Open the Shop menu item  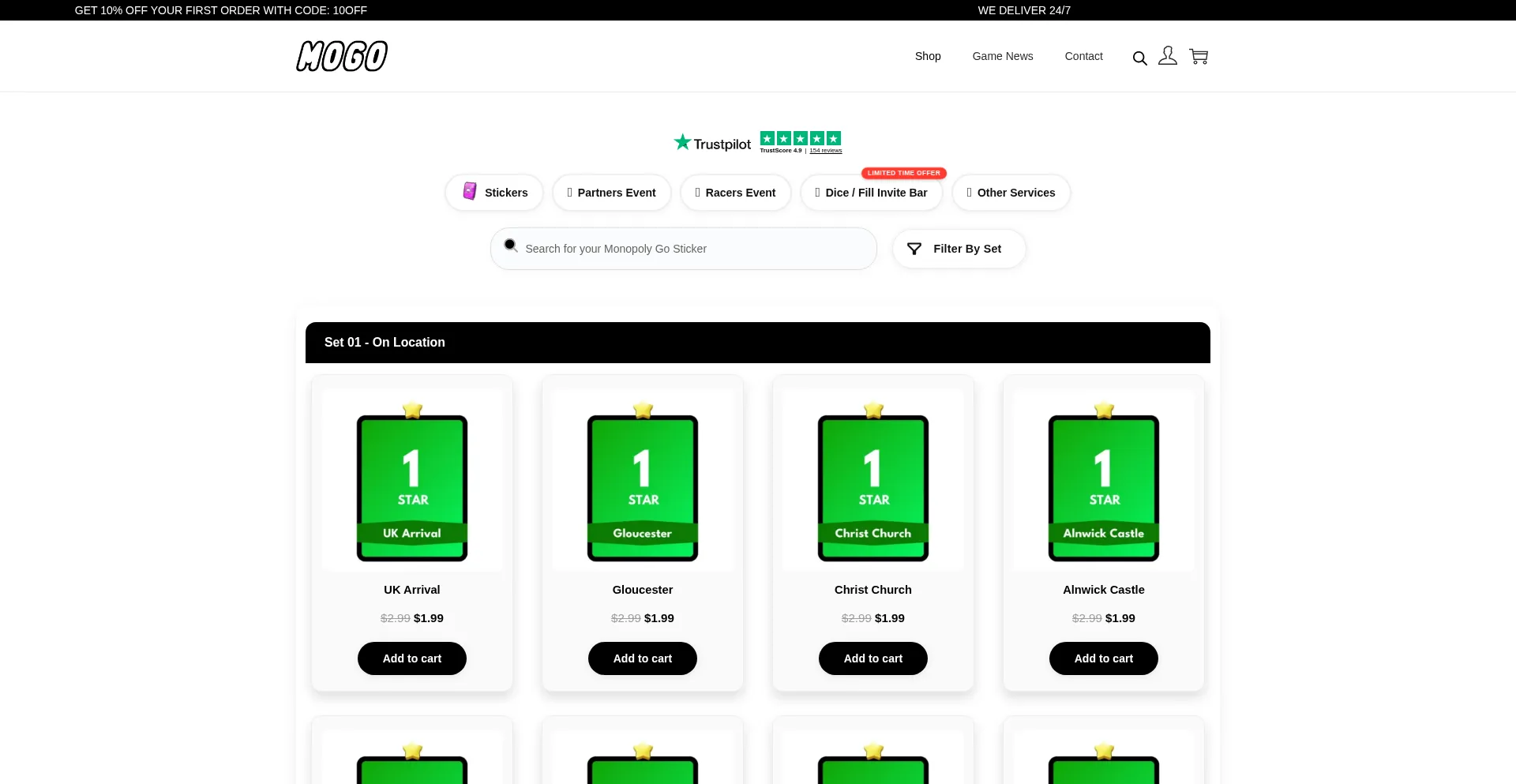928,56
